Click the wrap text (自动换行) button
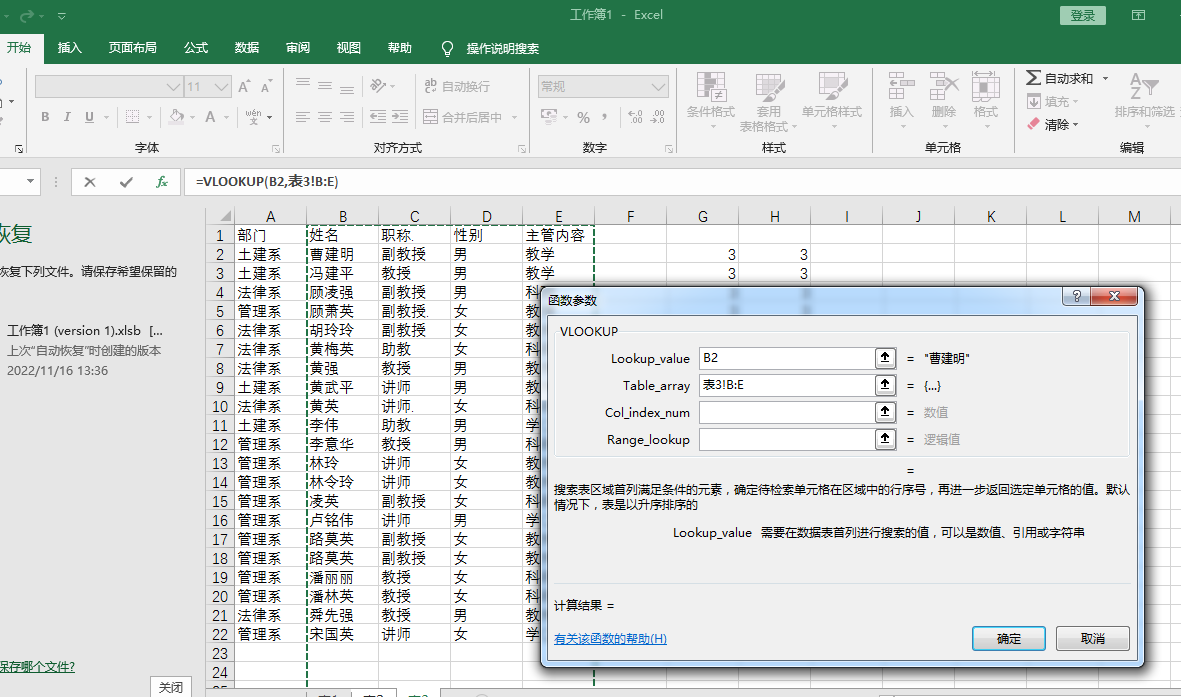Screen dimensions: 1181x697 457,86
